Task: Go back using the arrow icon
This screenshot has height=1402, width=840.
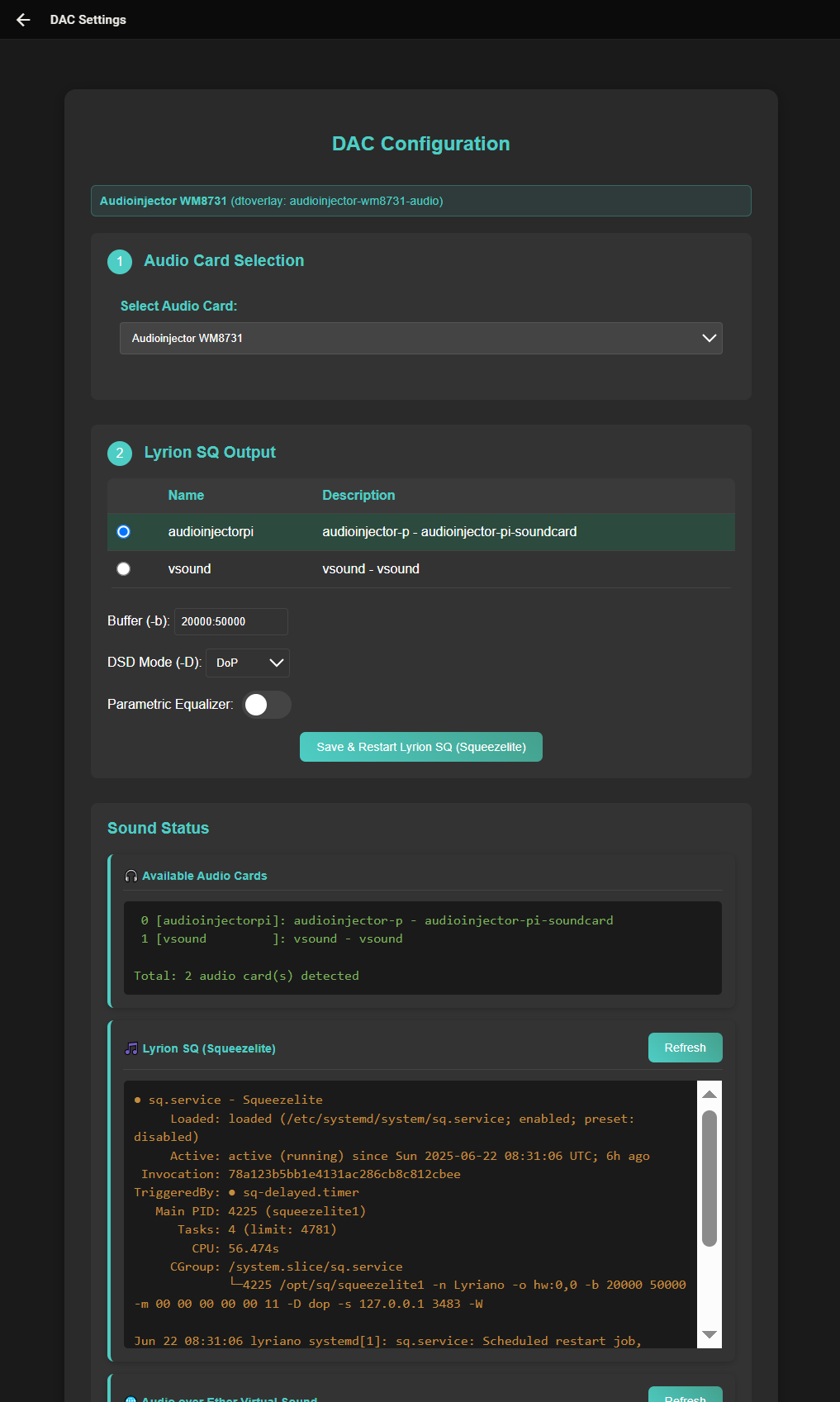Action: (23, 20)
